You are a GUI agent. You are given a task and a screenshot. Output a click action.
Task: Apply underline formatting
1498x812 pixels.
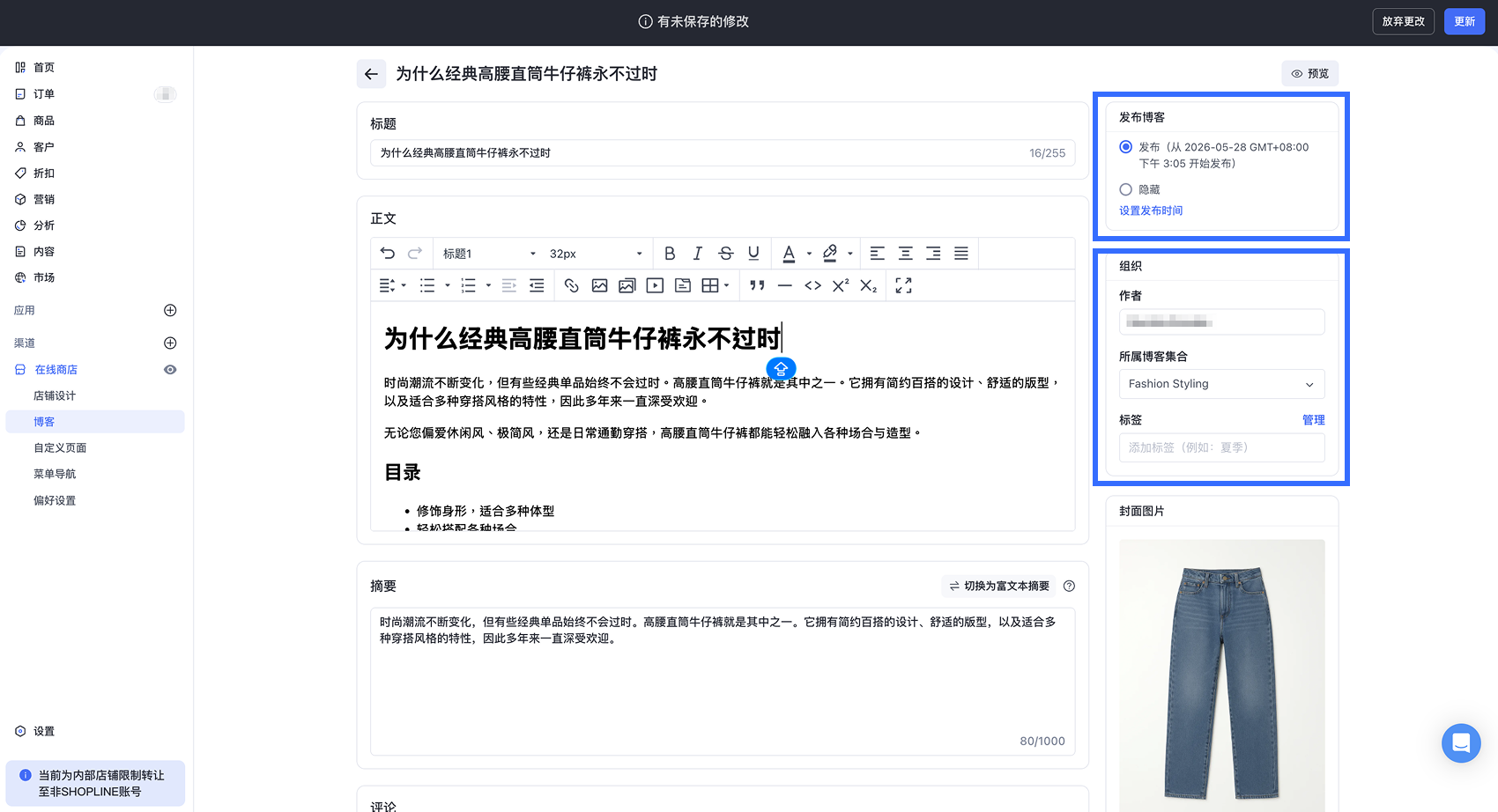pos(753,254)
